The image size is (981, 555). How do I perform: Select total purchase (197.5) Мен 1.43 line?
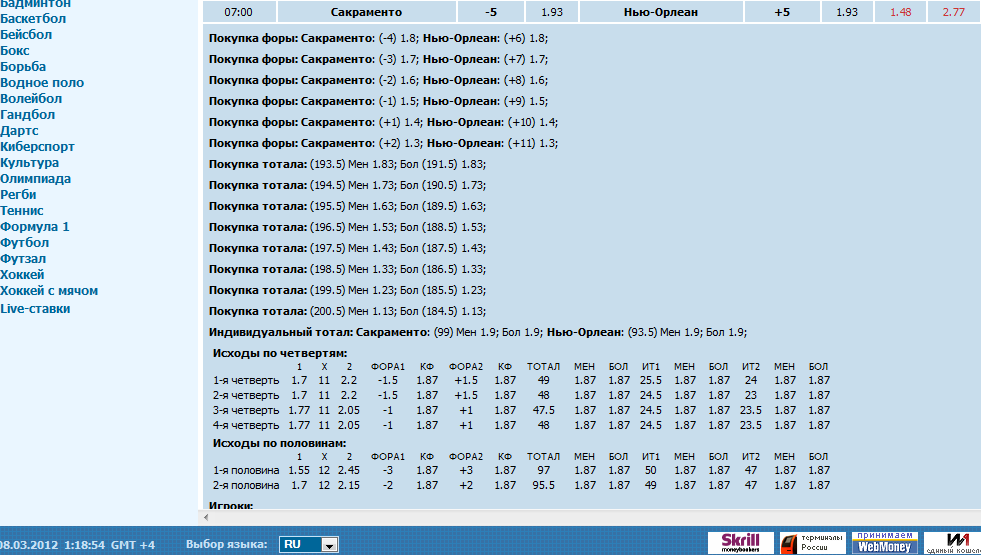click(x=347, y=248)
